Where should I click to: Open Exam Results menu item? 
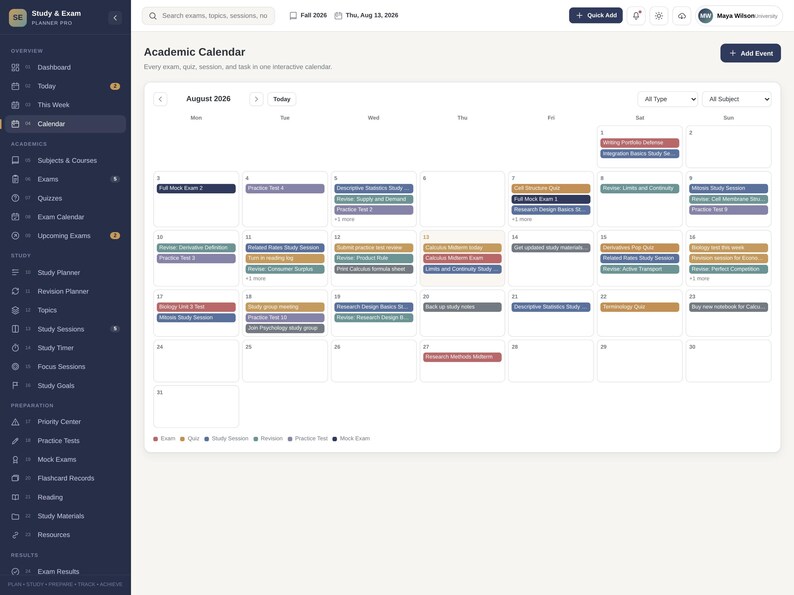coord(66,571)
